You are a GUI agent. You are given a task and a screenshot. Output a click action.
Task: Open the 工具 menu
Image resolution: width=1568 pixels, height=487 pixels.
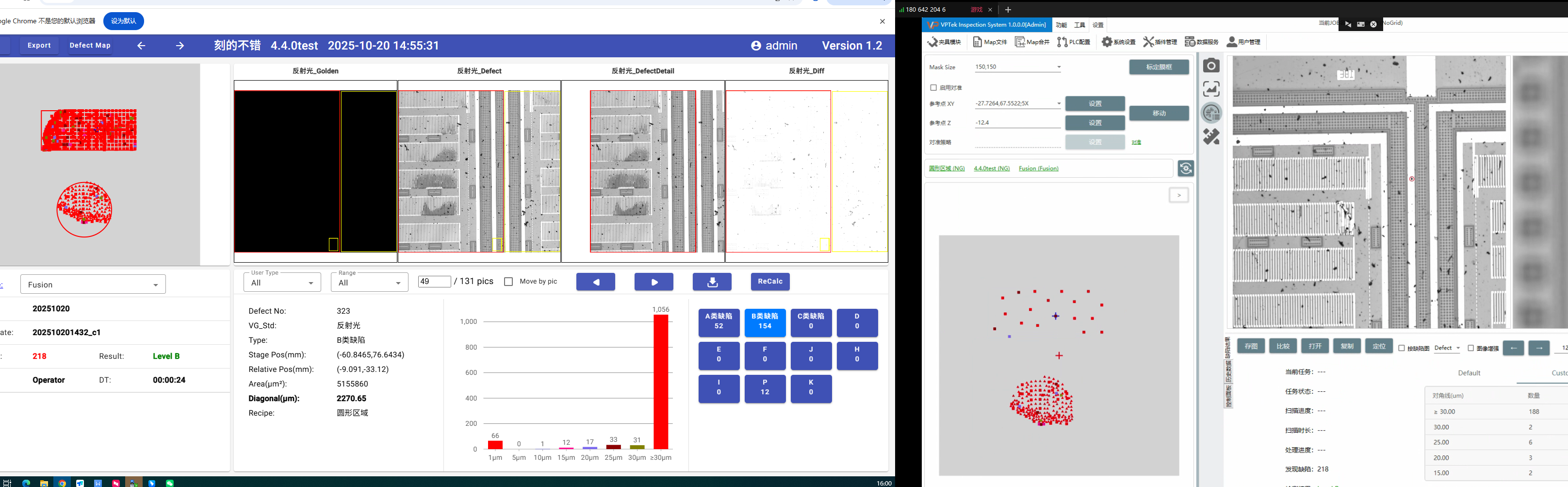[x=1079, y=25]
